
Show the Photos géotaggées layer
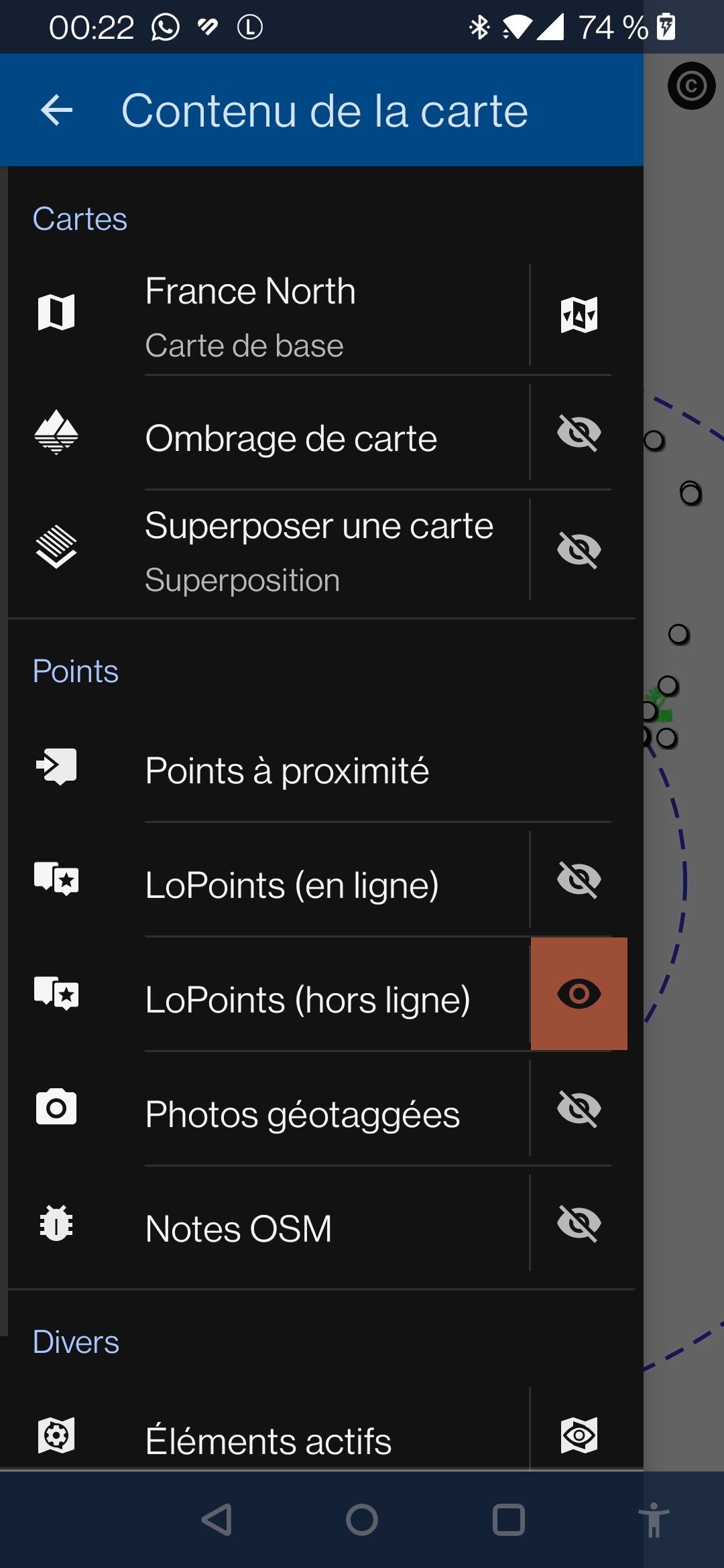coord(579,1109)
